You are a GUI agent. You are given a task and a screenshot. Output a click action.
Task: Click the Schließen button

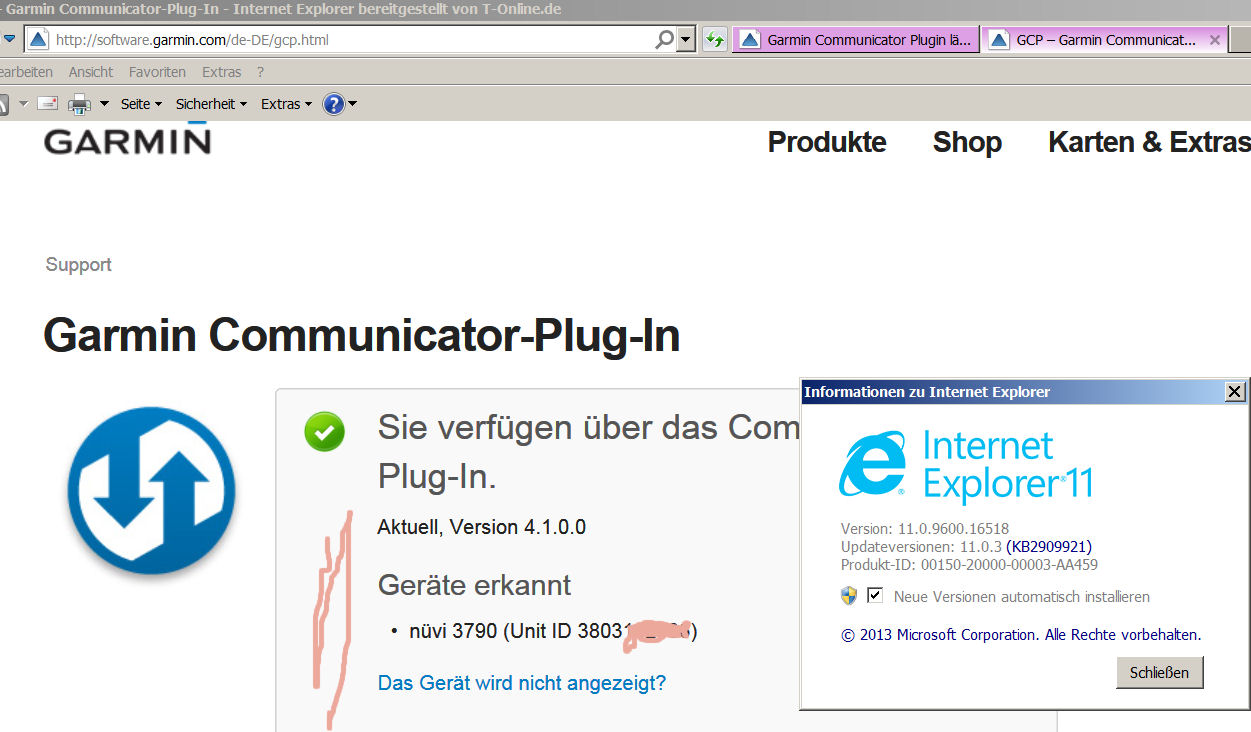coord(1159,672)
